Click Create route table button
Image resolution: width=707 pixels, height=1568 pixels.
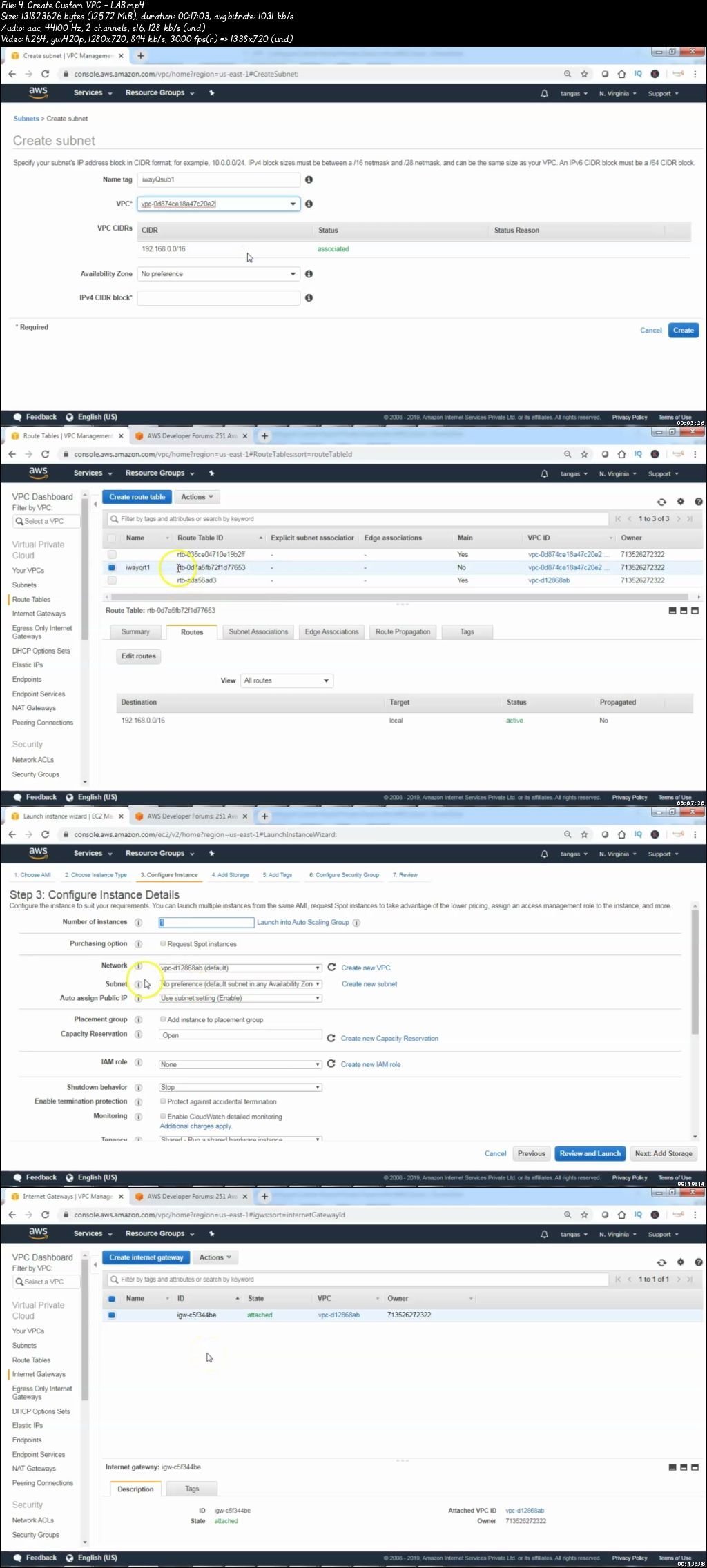pyautogui.click(x=137, y=497)
